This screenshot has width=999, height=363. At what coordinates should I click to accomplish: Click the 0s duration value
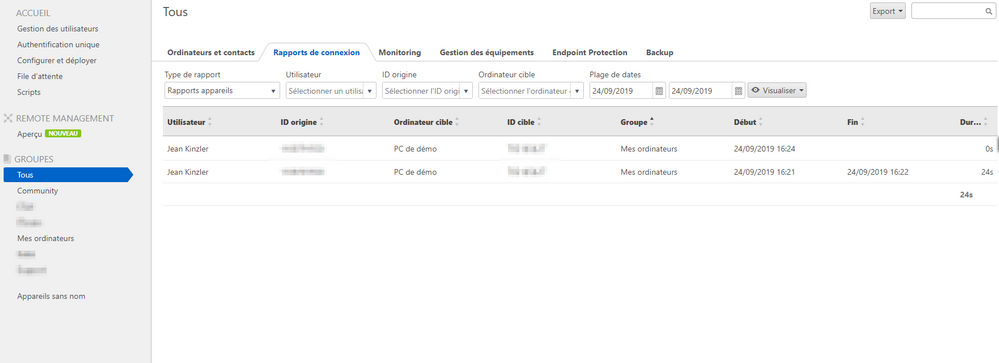pos(988,149)
